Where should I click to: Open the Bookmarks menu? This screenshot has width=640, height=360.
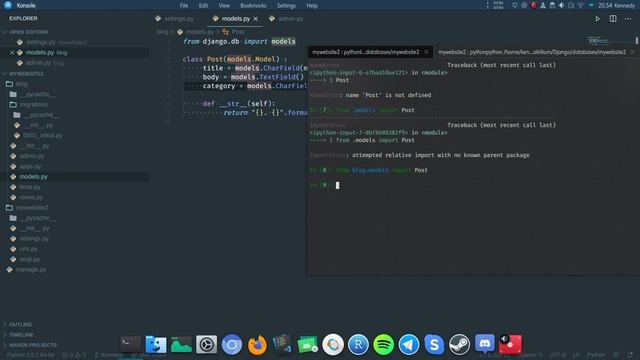pos(253,6)
